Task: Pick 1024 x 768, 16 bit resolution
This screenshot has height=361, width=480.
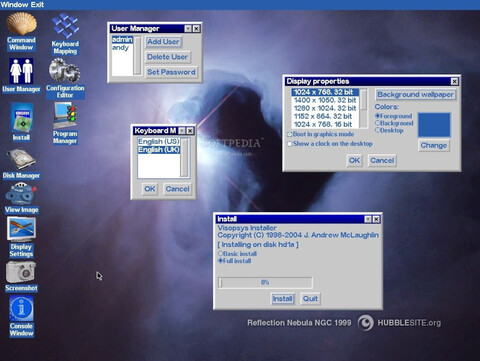Action: coord(325,124)
